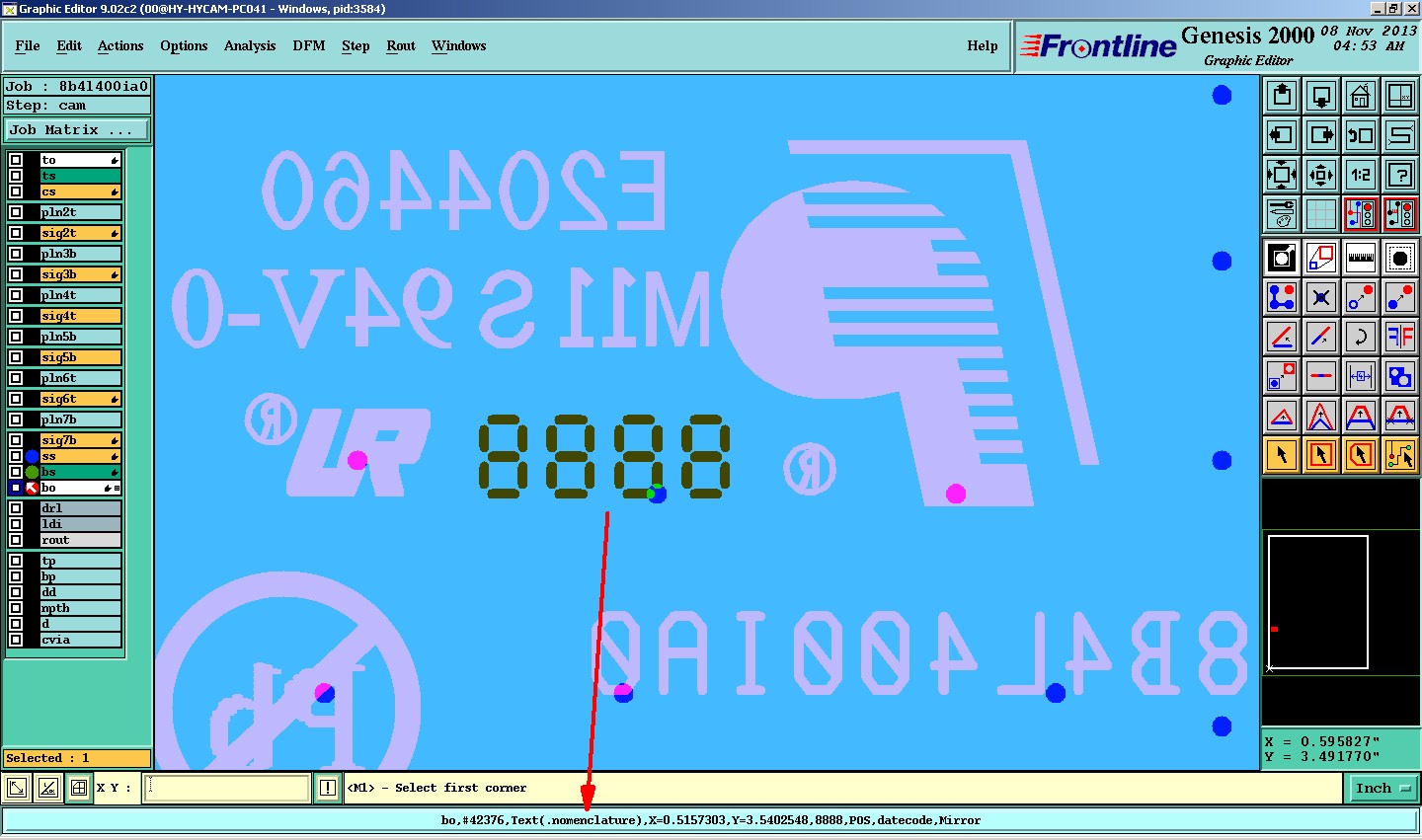
Task: Toggle the 'drl' layer checkbox
Action: pyautogui.click(x=16, y=508)
